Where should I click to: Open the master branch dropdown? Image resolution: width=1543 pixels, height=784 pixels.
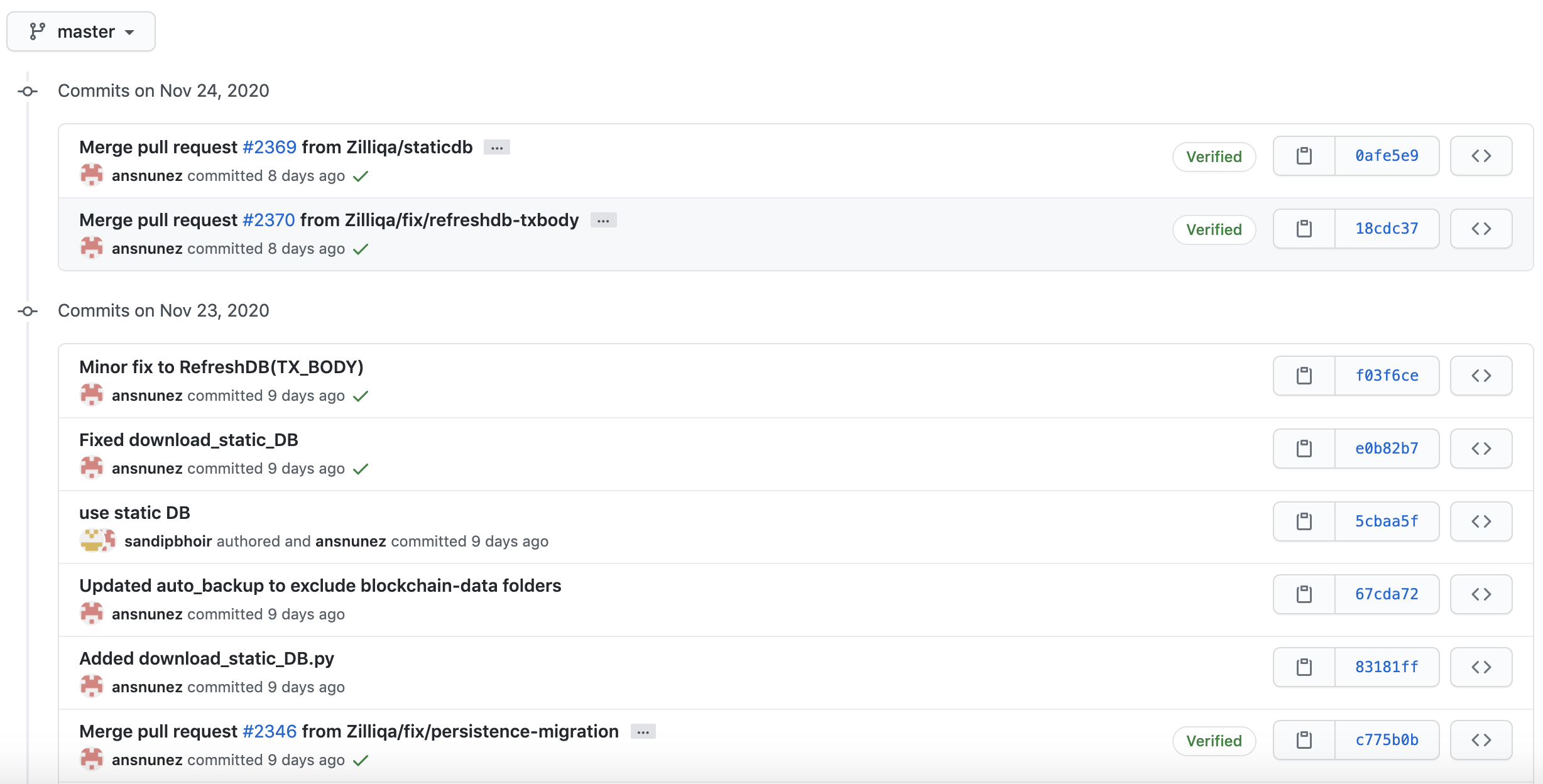pos(81,31)
